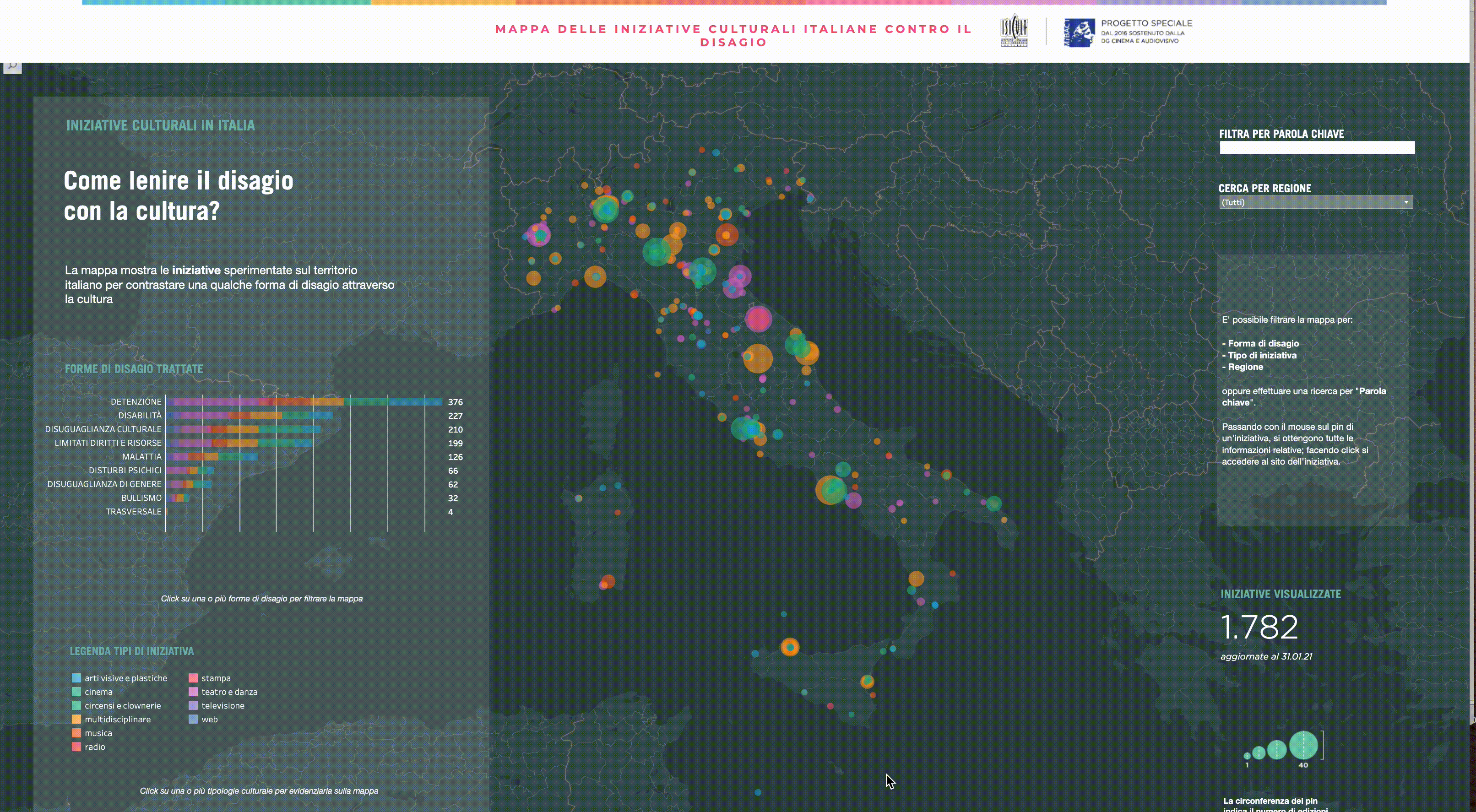
Task: Click the teal-centered pin over Milan
Action: pyautogui.click(x=606, y=209)
